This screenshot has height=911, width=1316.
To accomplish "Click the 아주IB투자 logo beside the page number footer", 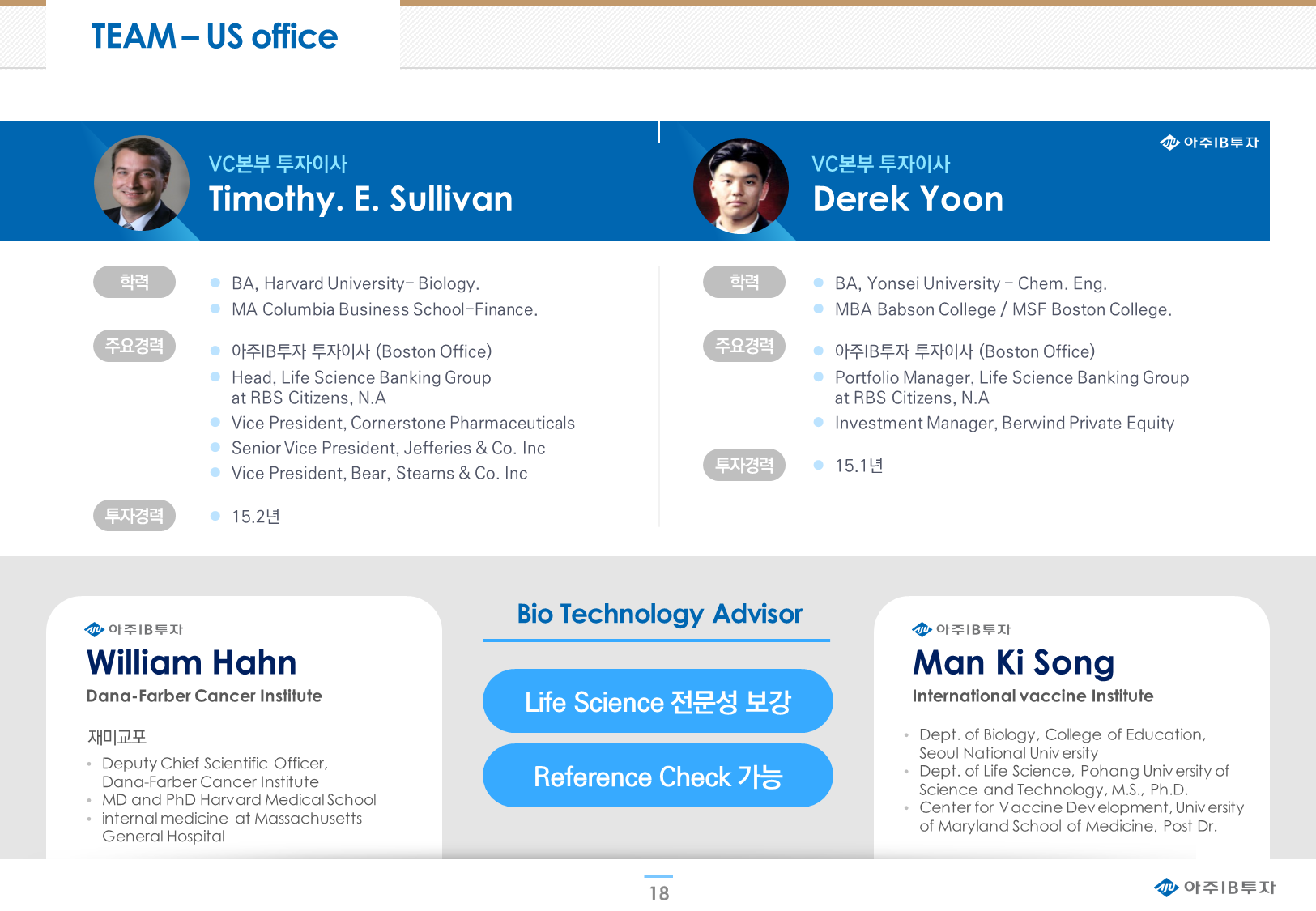I will click(1215, 888).
